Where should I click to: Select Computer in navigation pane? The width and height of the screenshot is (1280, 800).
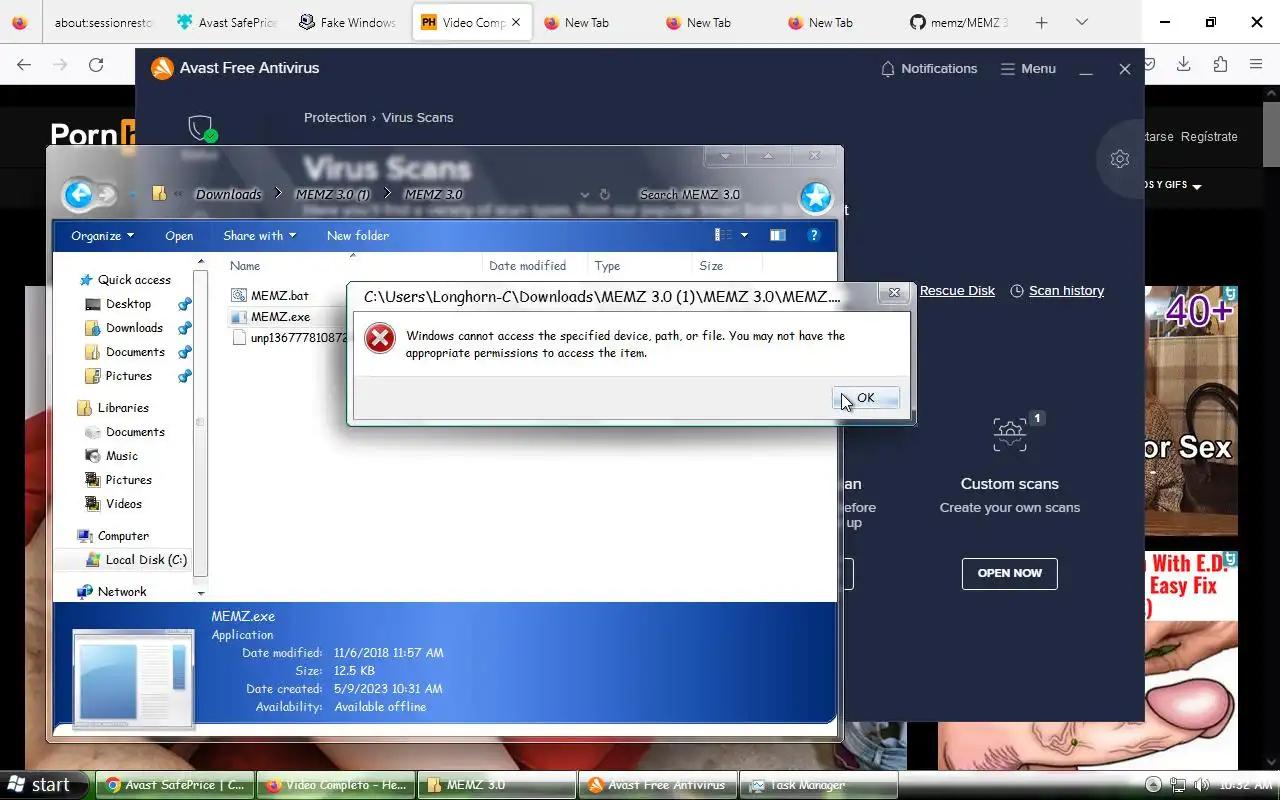[x=123, y=536]
